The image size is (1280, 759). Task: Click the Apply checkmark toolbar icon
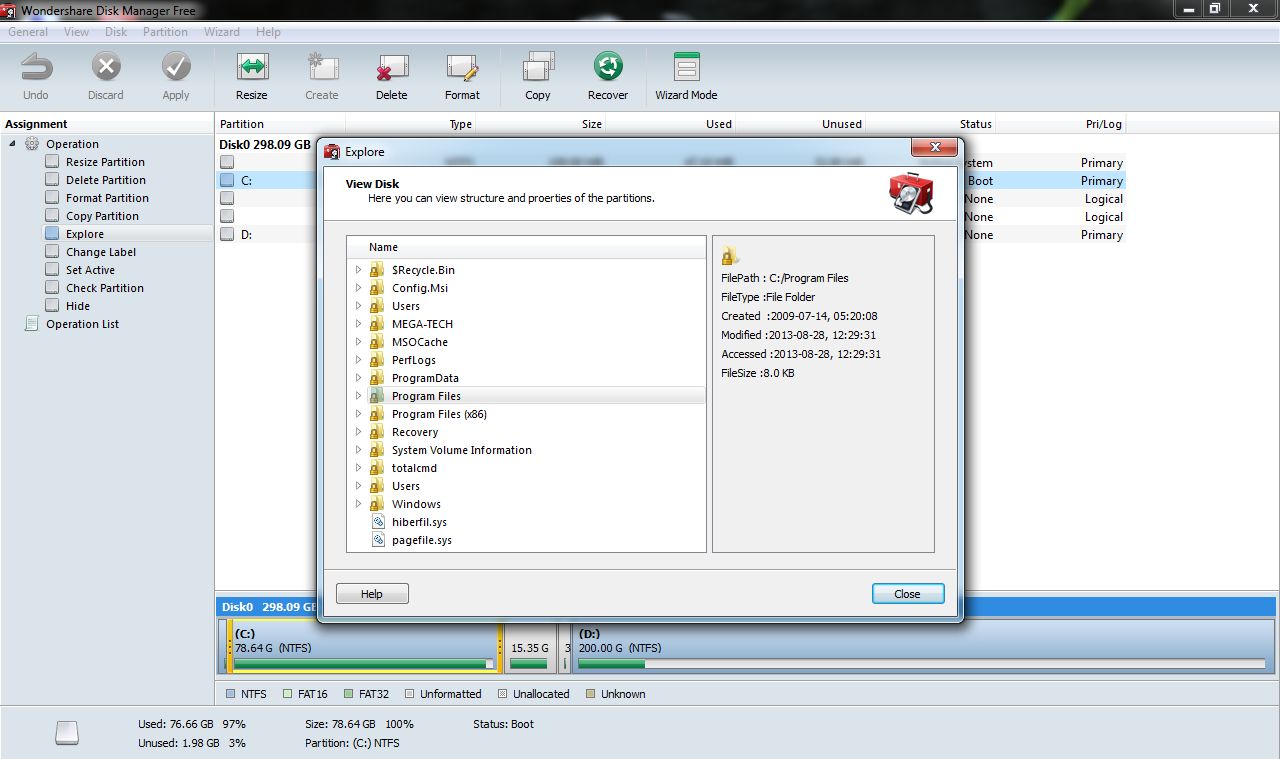[x=176, y=68]
